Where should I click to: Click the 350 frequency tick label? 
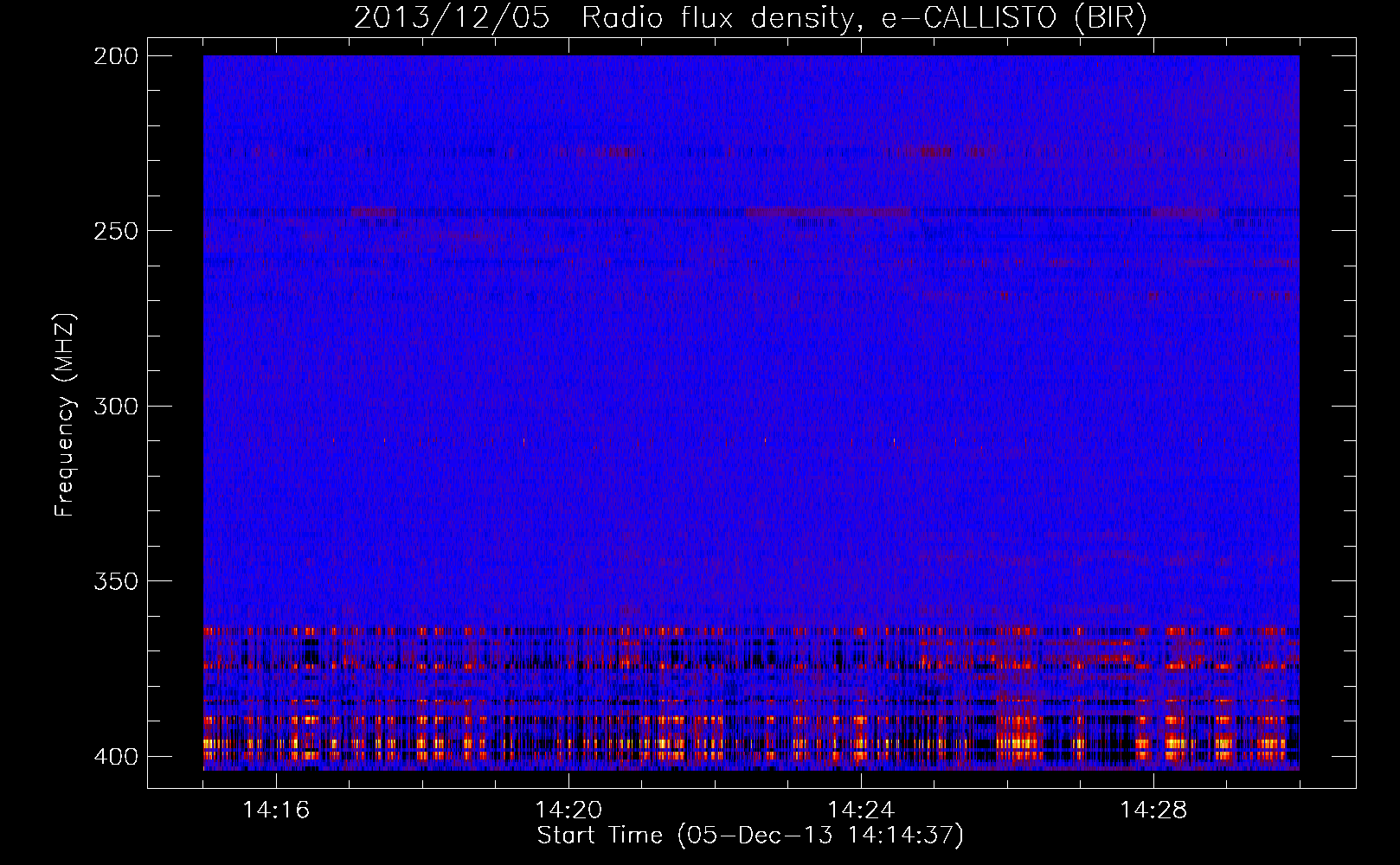(x=115, y=581)
